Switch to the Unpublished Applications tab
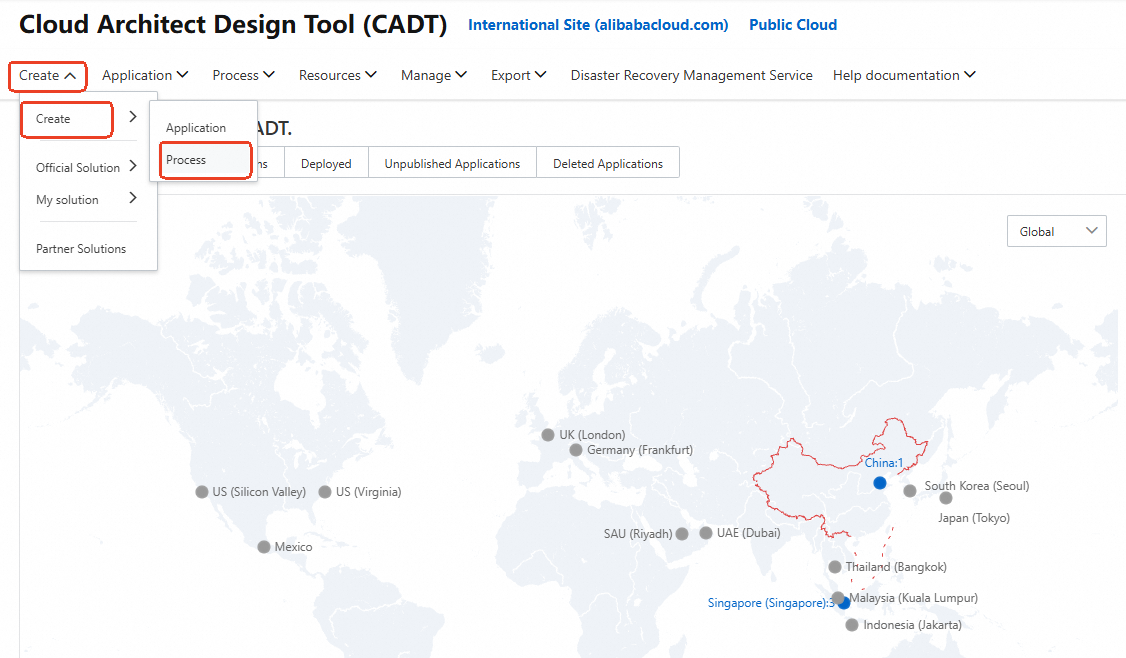Screen dimensions: 1126x658 click(x=452, y=164)
